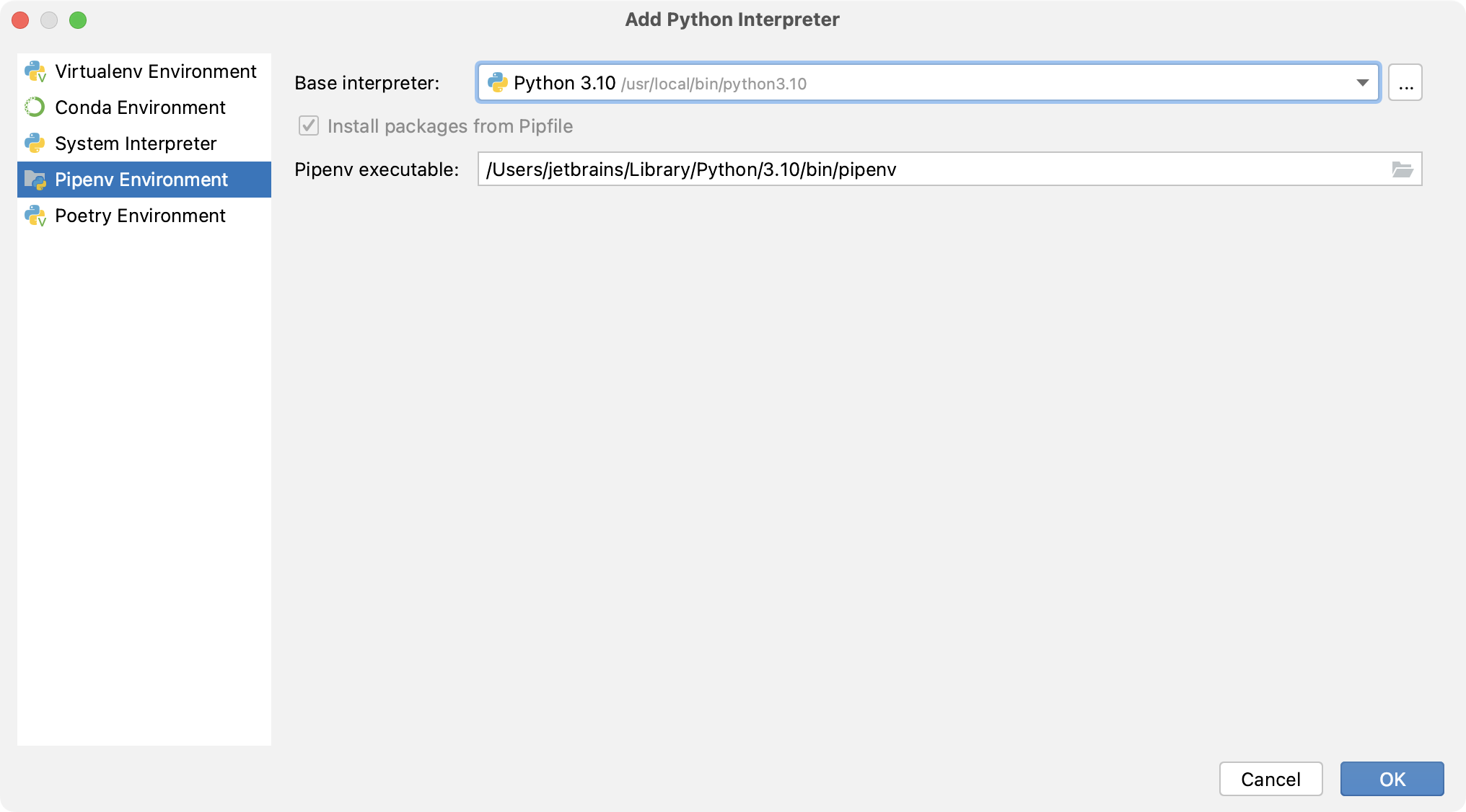Click the Conda Environment circular icon

coord(35,107)
